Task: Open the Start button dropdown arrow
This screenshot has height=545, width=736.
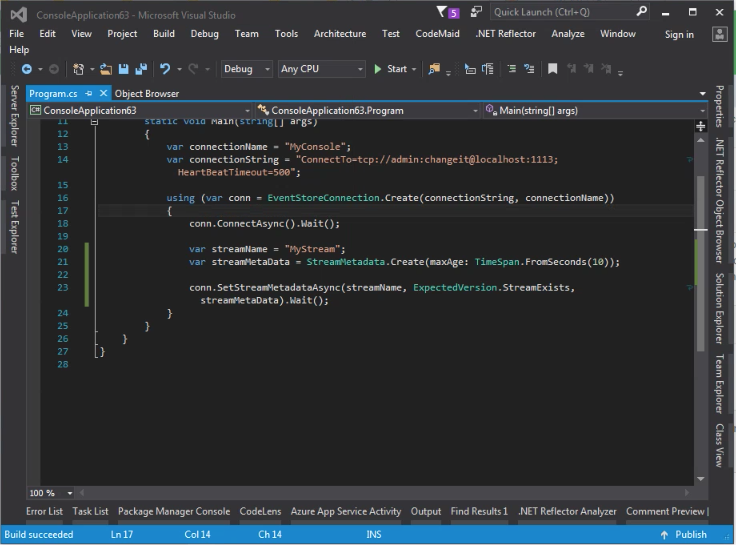Action: click(414, 69)
